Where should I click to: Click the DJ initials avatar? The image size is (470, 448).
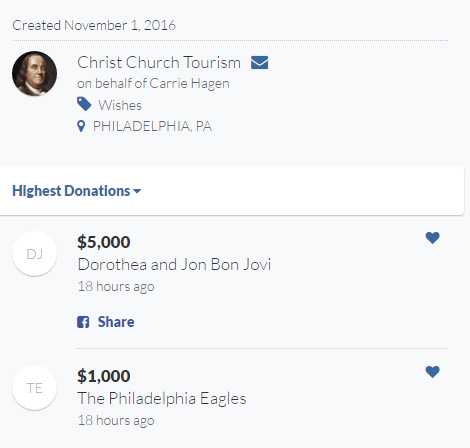pyautogui.click(x=34, y=254)
